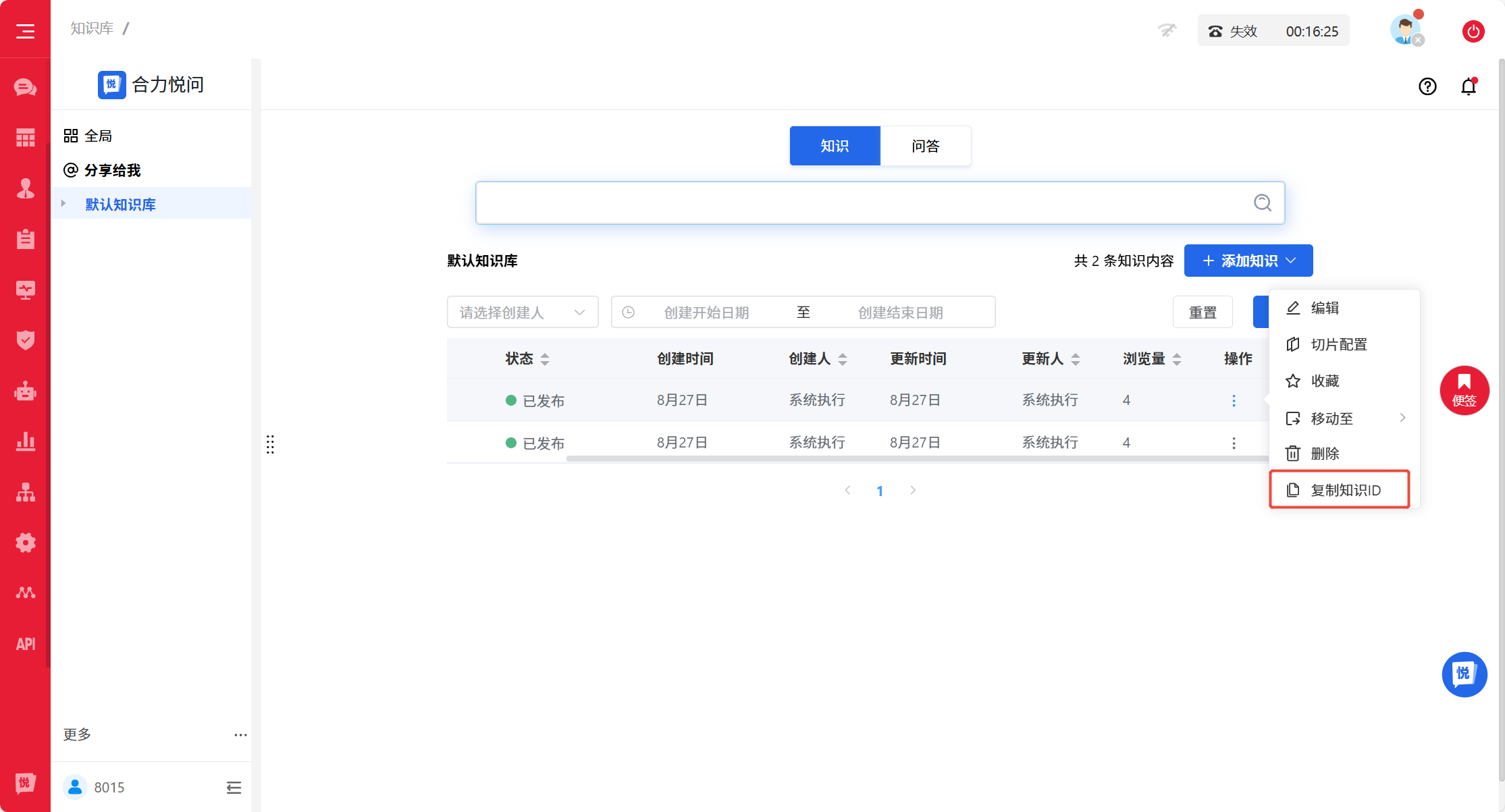Choose 切片配置 in the context menu
The image size is (1505, 812).
(x=1339, y=344)
